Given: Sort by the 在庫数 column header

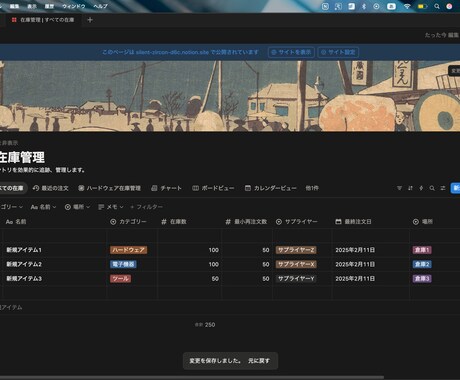Looking at the screenshot, I should pos(174,222).
